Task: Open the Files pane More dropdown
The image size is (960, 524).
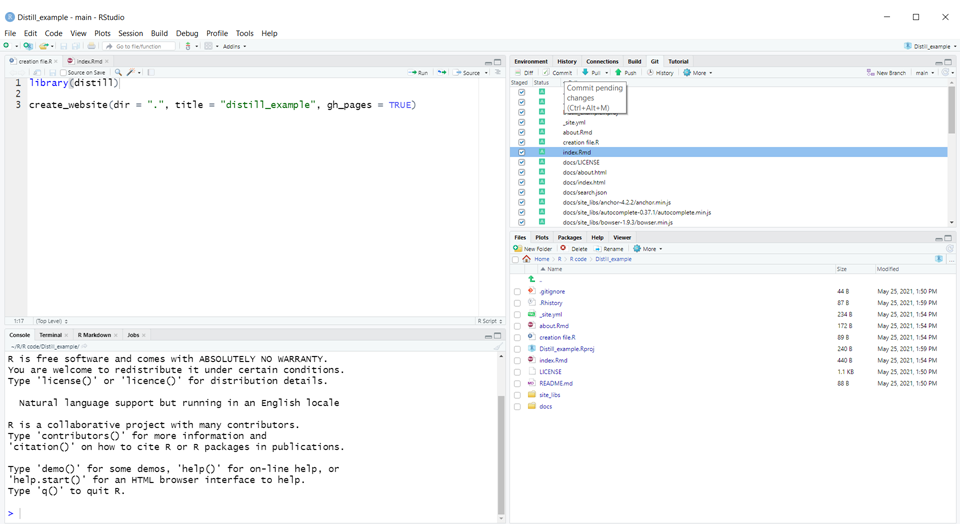Action: click(x=648, y=249)
